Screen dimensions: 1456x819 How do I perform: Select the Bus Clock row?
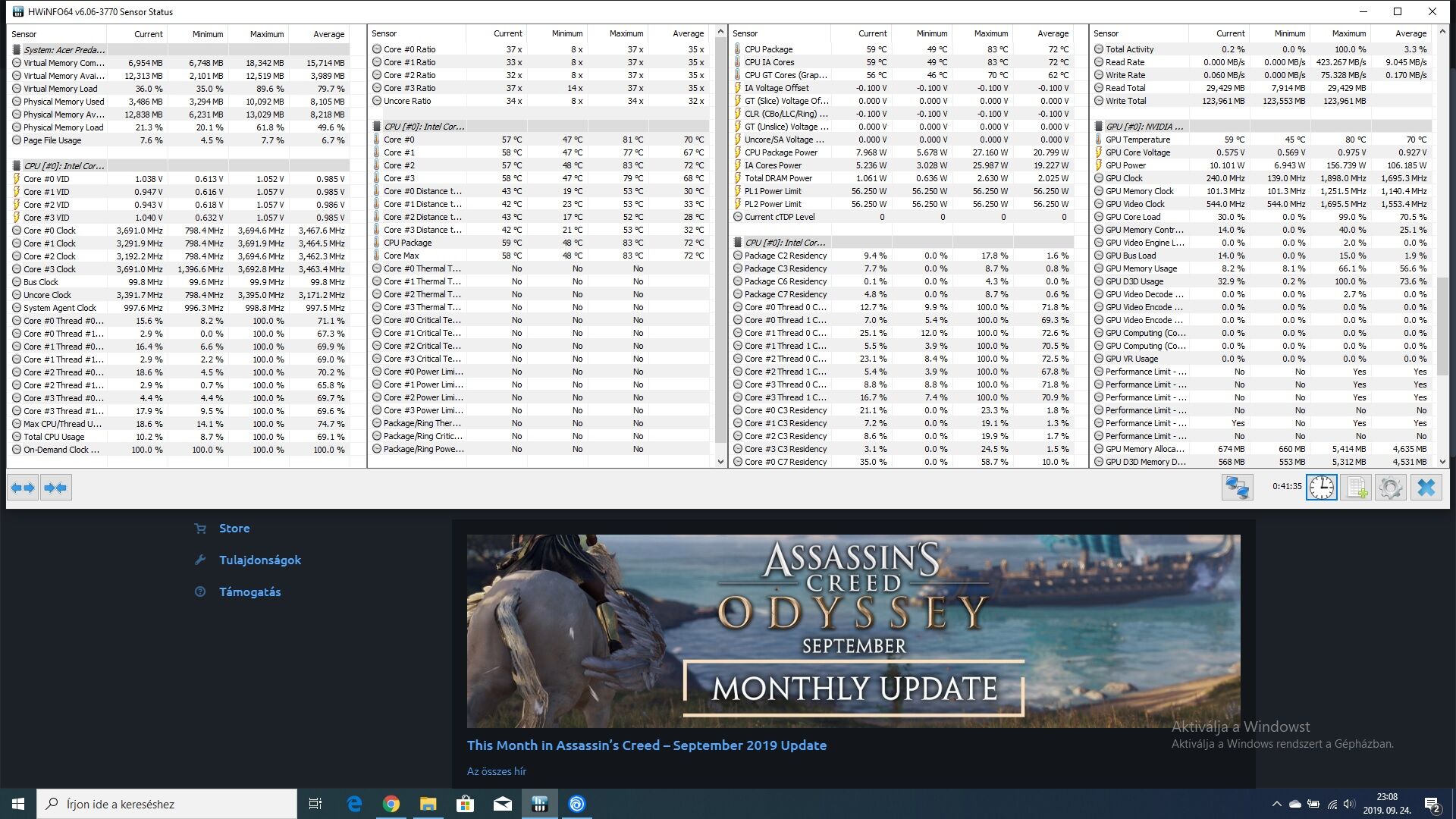pos(180,282)
